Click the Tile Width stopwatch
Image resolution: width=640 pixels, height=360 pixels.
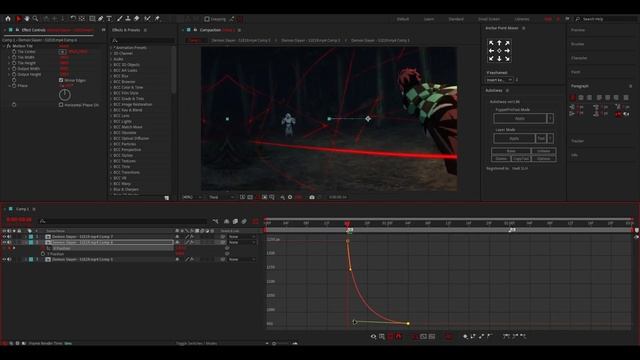pos(14,58)
